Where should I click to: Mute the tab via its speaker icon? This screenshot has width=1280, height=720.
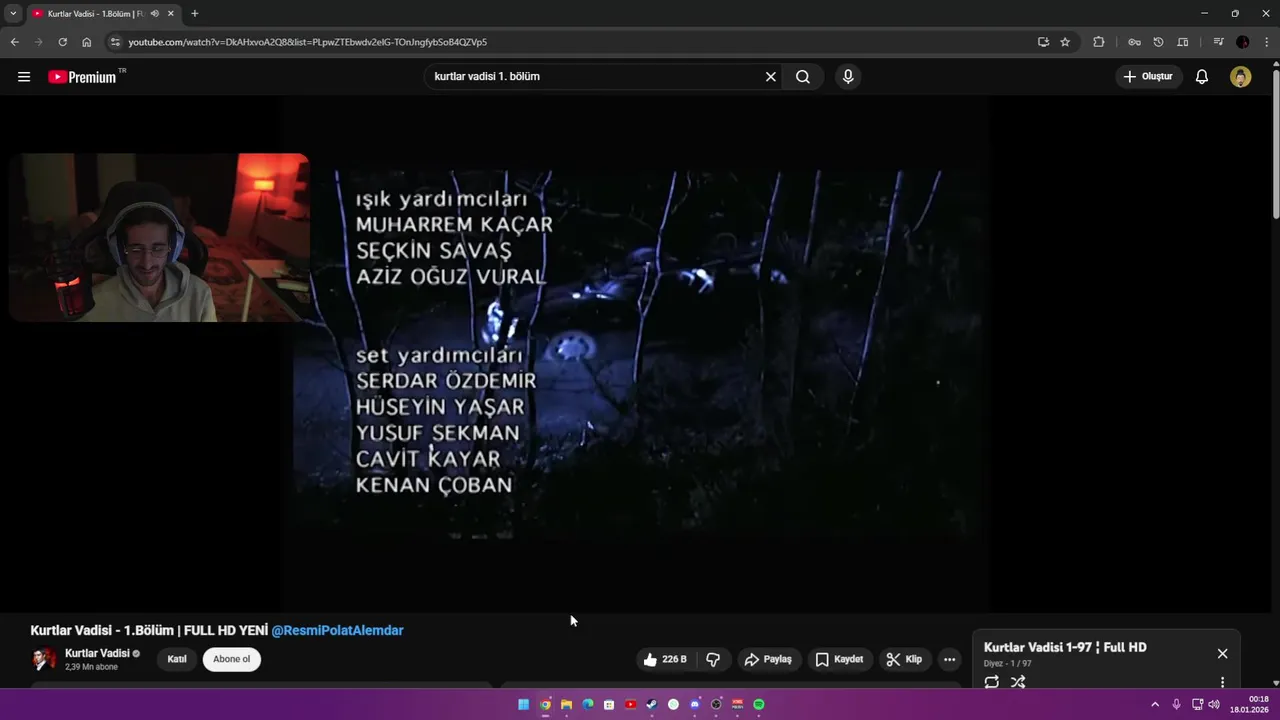tap(155, 13)
